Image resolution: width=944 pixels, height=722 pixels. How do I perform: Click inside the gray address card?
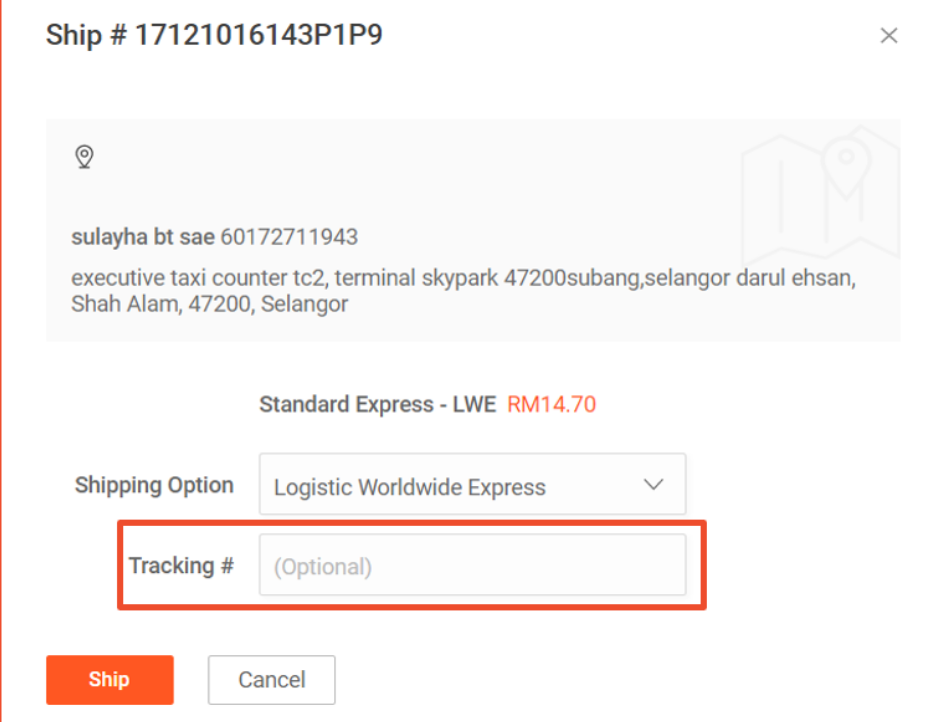[473, 230]
